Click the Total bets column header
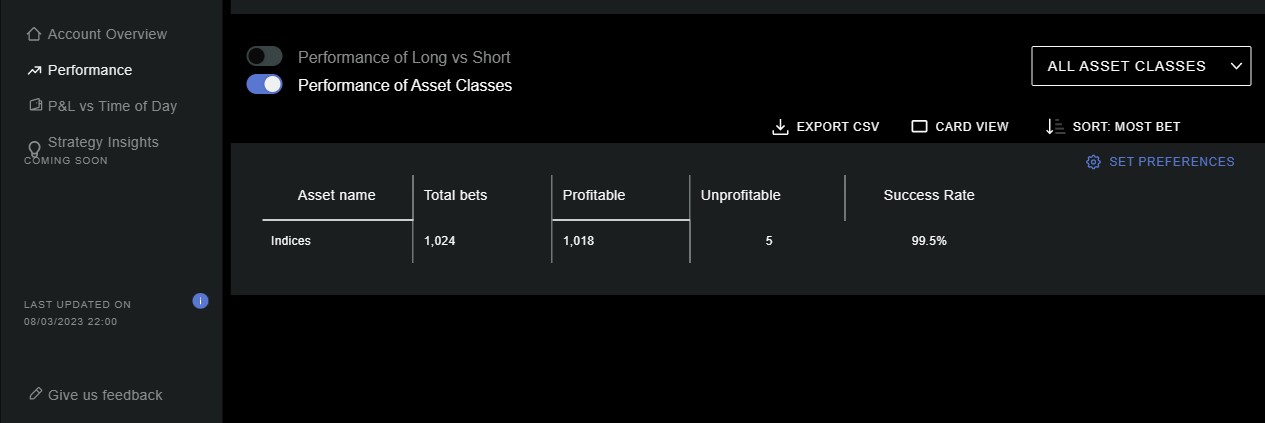Screen dimensions: 1265x423 tap(456, 195)
